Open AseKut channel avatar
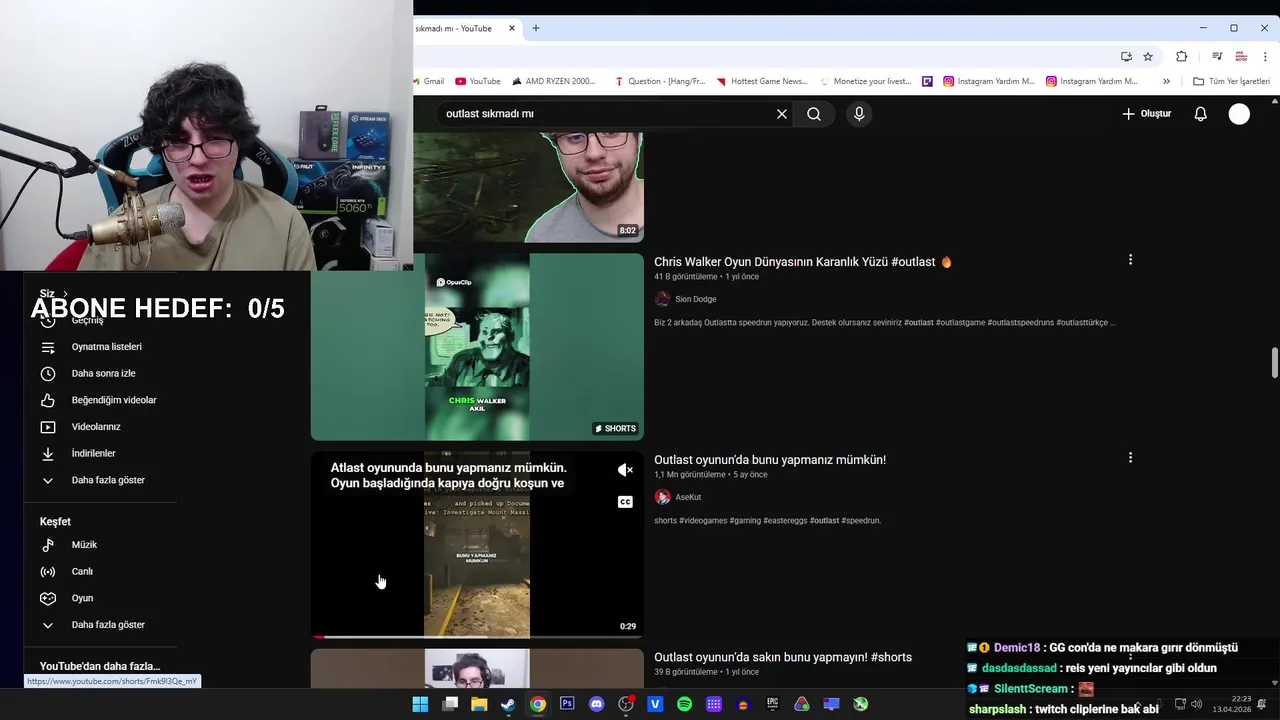Viewport: 1280px width, 720px height. pyautogui.click(x=662, y=497)
